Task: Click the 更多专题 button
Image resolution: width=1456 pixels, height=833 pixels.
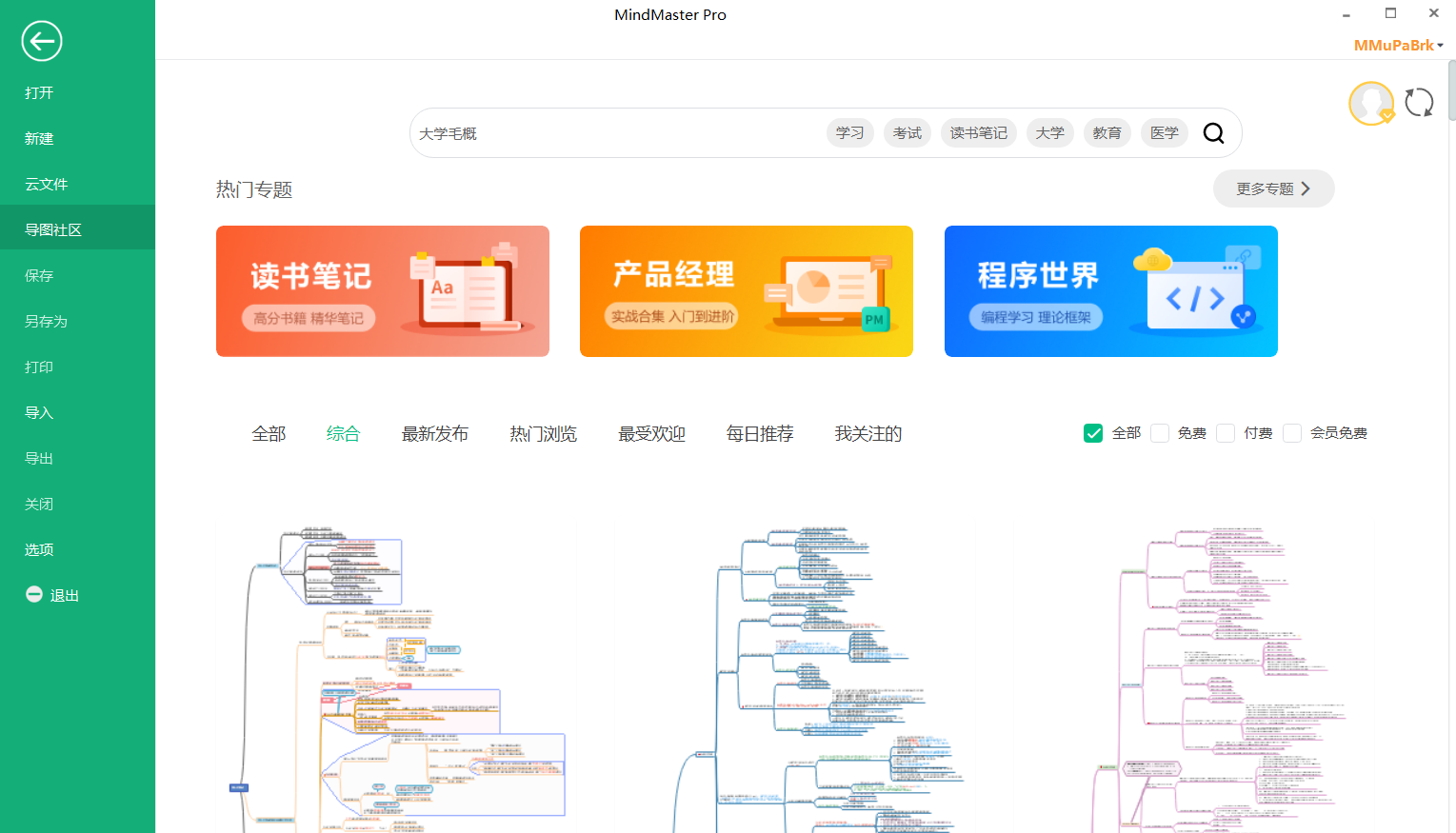Action: point(1273,188)
